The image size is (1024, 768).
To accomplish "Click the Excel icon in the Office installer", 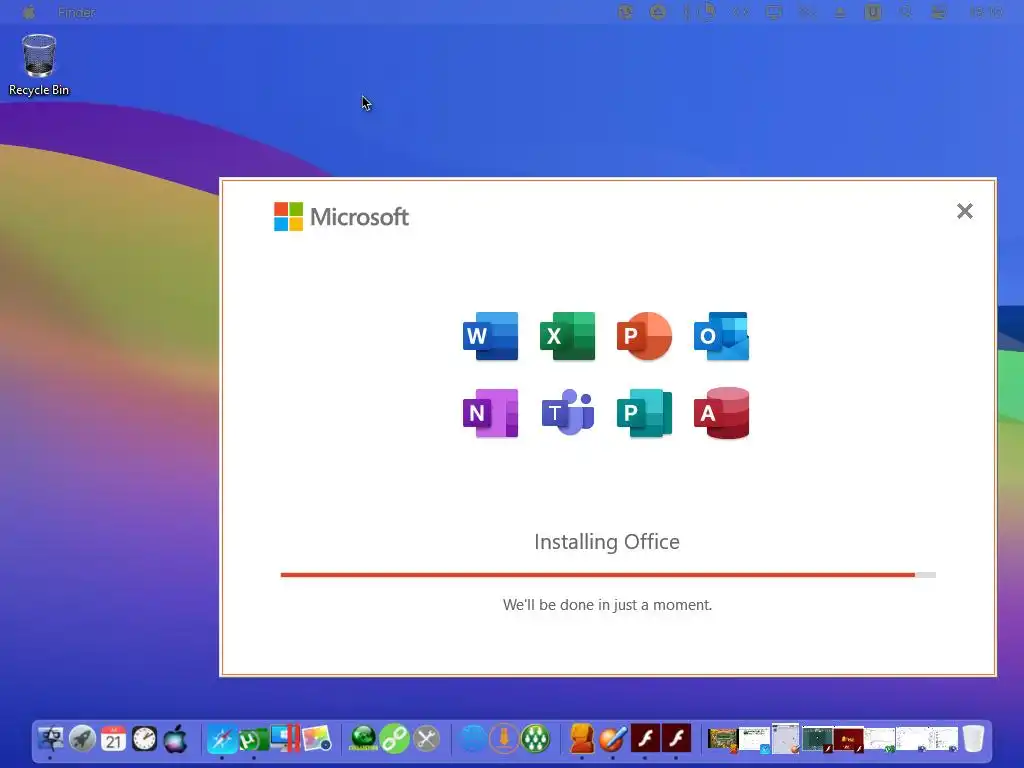I will (x=568, y=336).
